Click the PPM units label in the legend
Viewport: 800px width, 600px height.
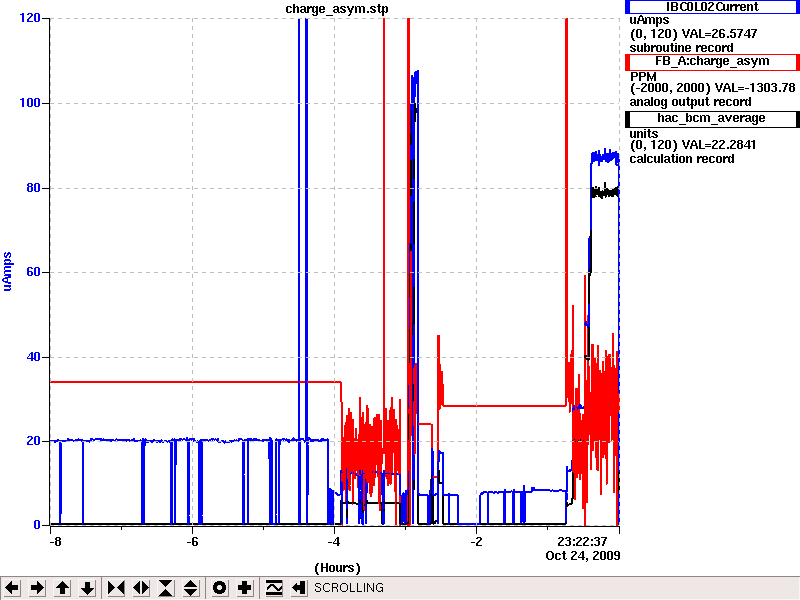pos(643,77)
